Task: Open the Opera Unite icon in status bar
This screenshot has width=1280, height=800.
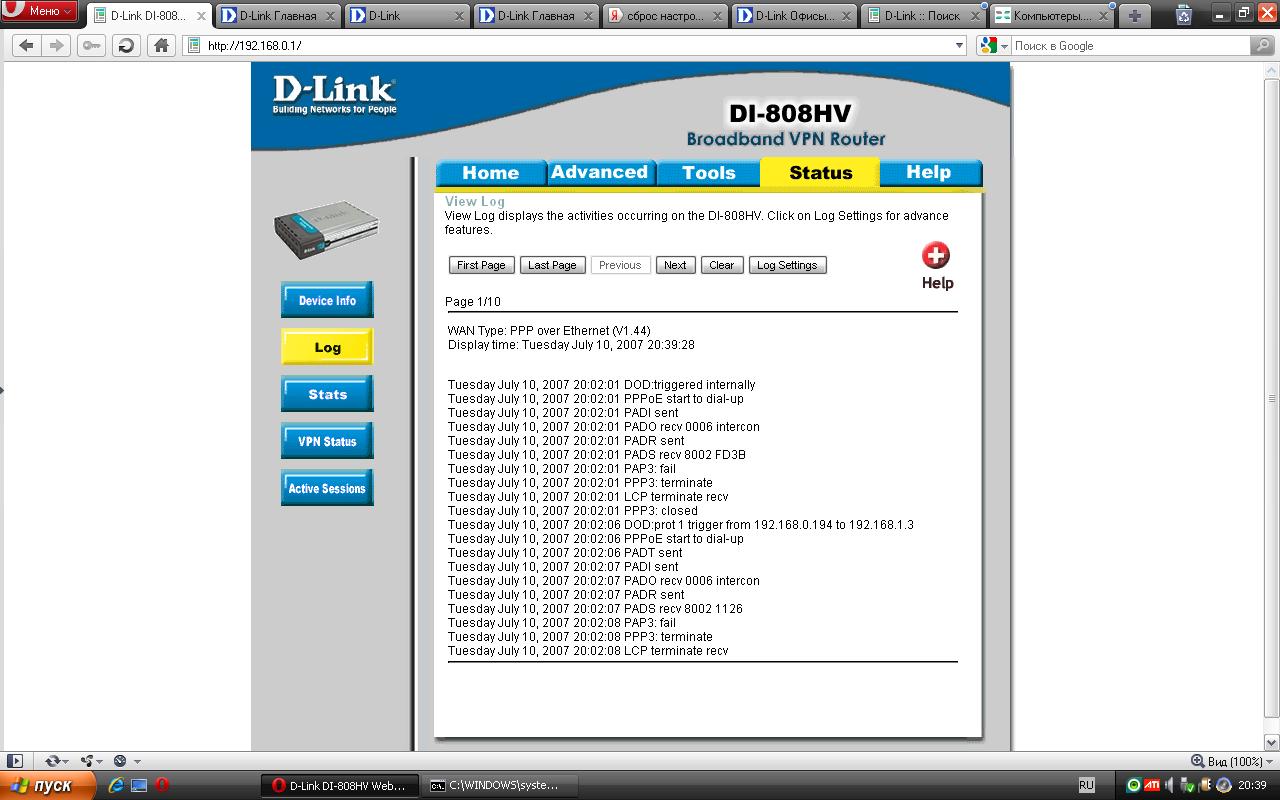Action: click(x=87, y=761)
